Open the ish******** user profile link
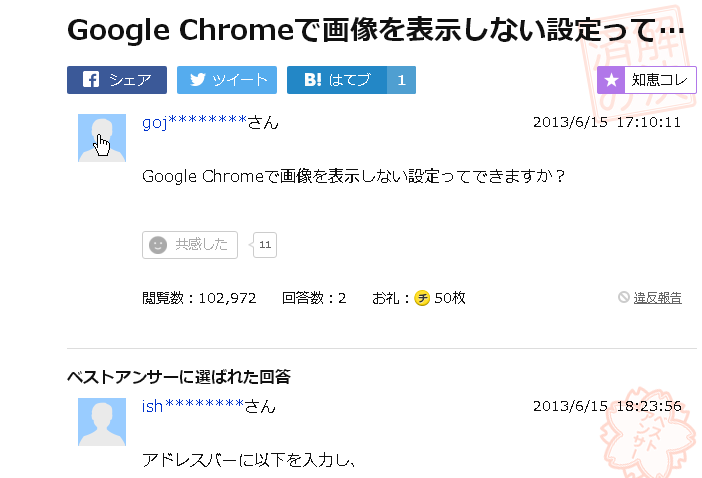The width and height of the screenshot is (702, 478). (194, 406)
